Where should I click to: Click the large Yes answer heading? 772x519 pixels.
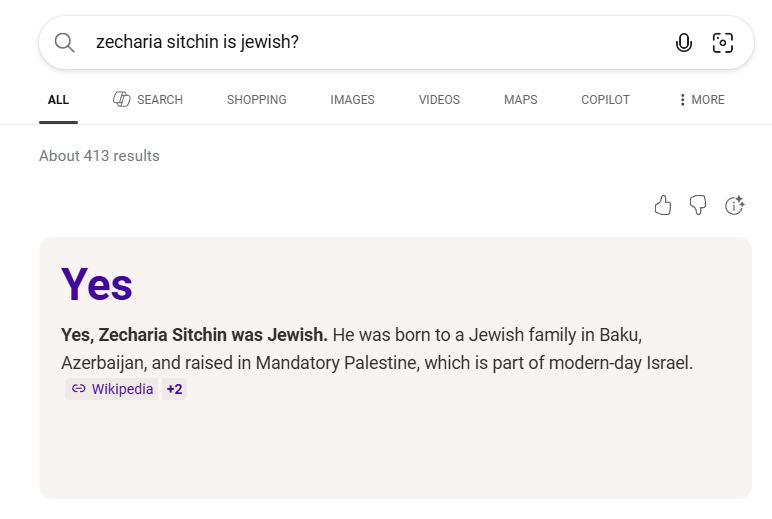pos(97,284)
